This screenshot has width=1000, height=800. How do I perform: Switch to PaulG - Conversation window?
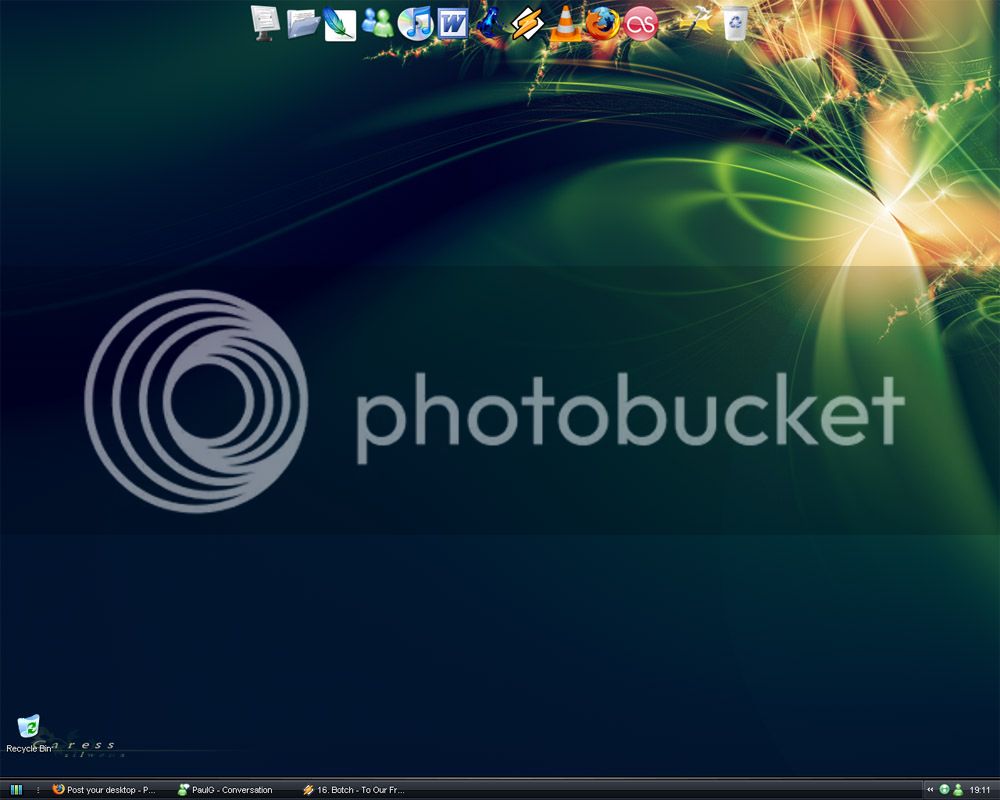225,790
